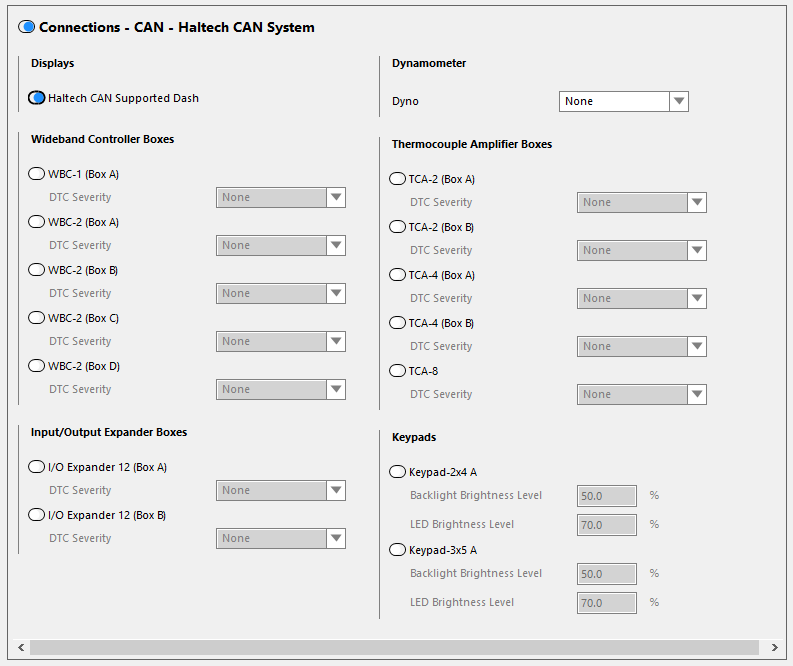Toggle the Haltech CAN System connection switch
Viewport: 793px width, 666px height.
tap(26, 27)
